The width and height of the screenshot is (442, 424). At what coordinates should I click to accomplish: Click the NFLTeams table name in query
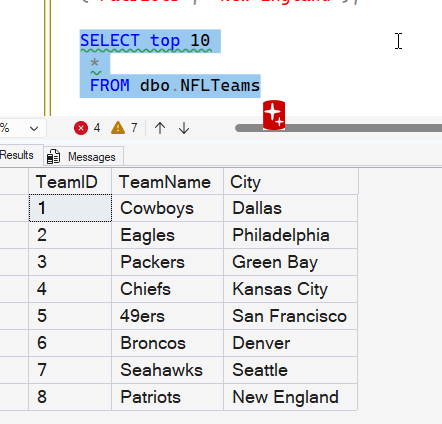click(x=220, y=86)
